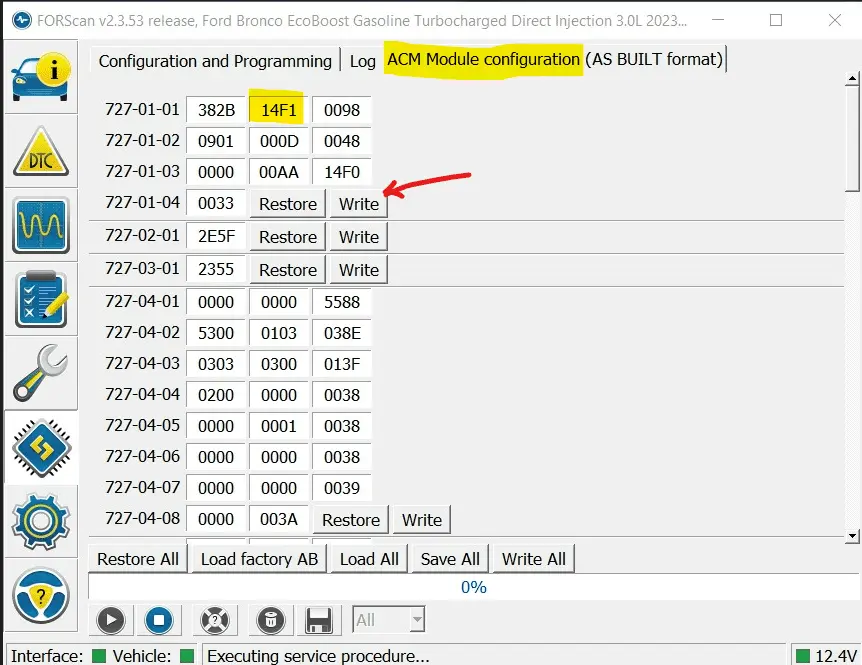Open the steering wheel help icon

click(41, 597)
